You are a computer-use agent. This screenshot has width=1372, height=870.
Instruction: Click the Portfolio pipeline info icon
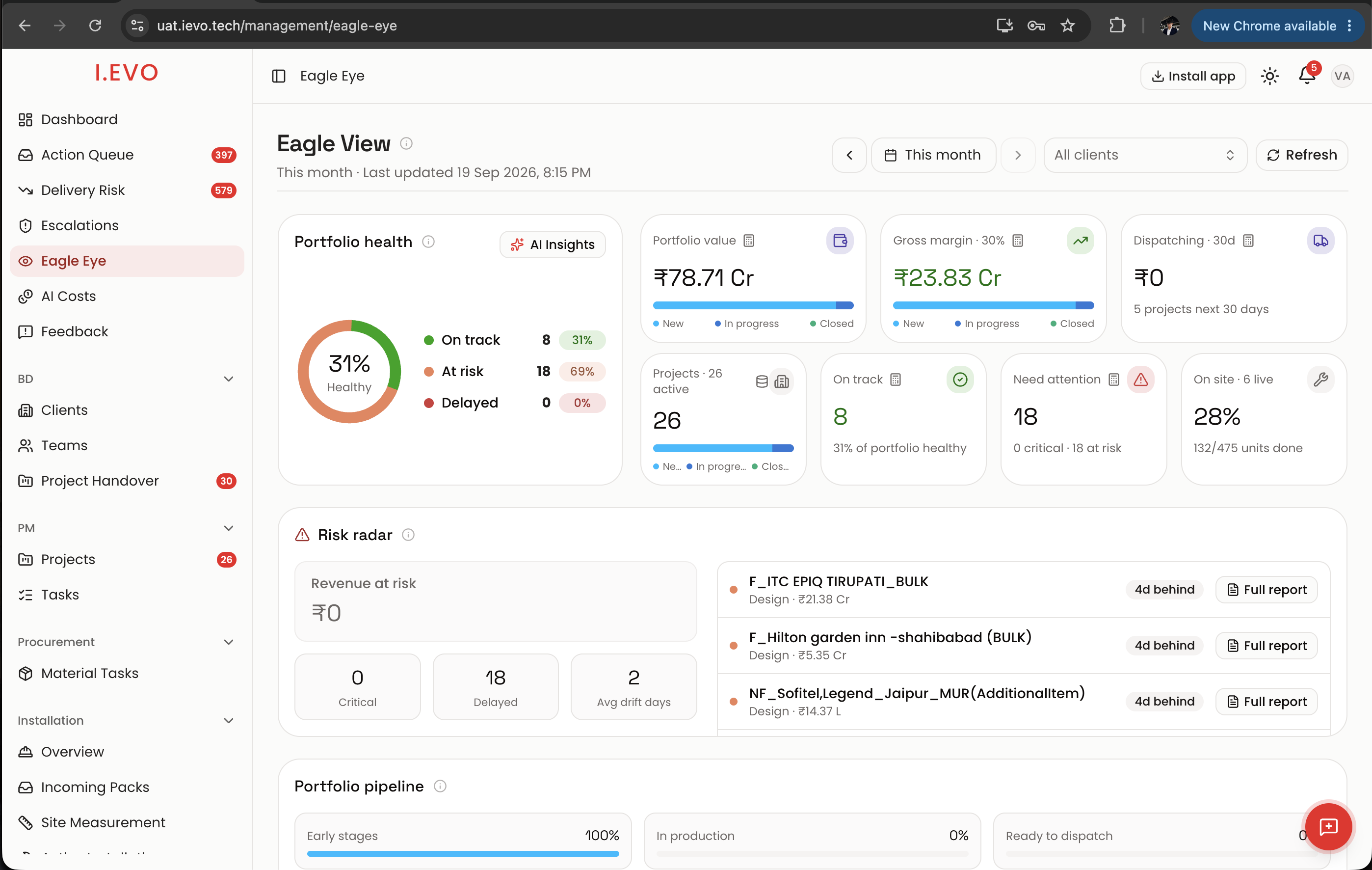(x=440, y=786)
